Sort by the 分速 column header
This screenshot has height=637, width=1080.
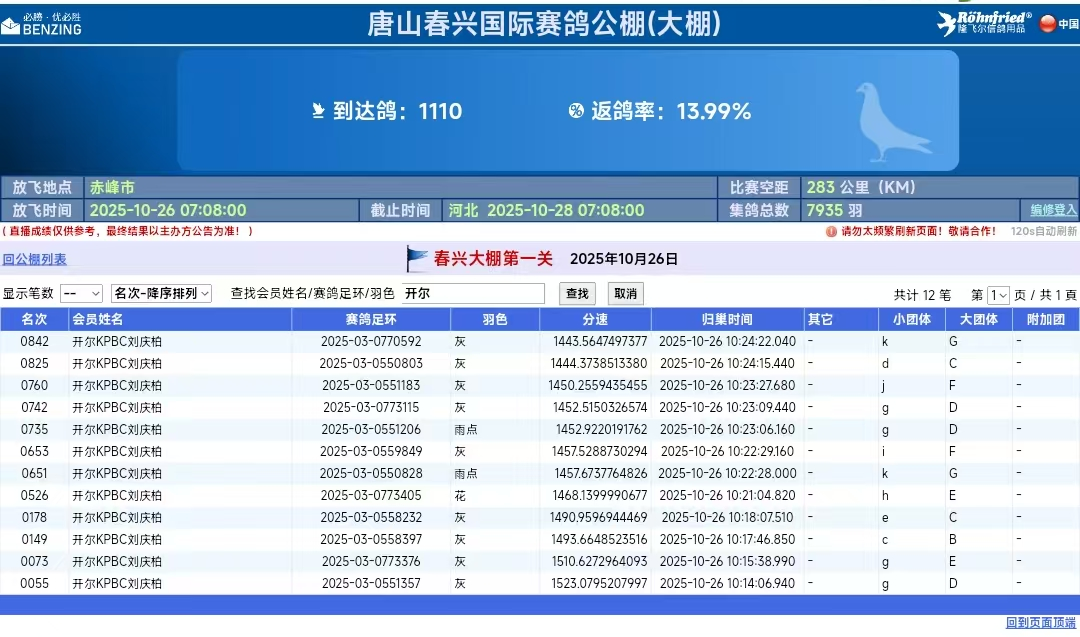(595, 320)
